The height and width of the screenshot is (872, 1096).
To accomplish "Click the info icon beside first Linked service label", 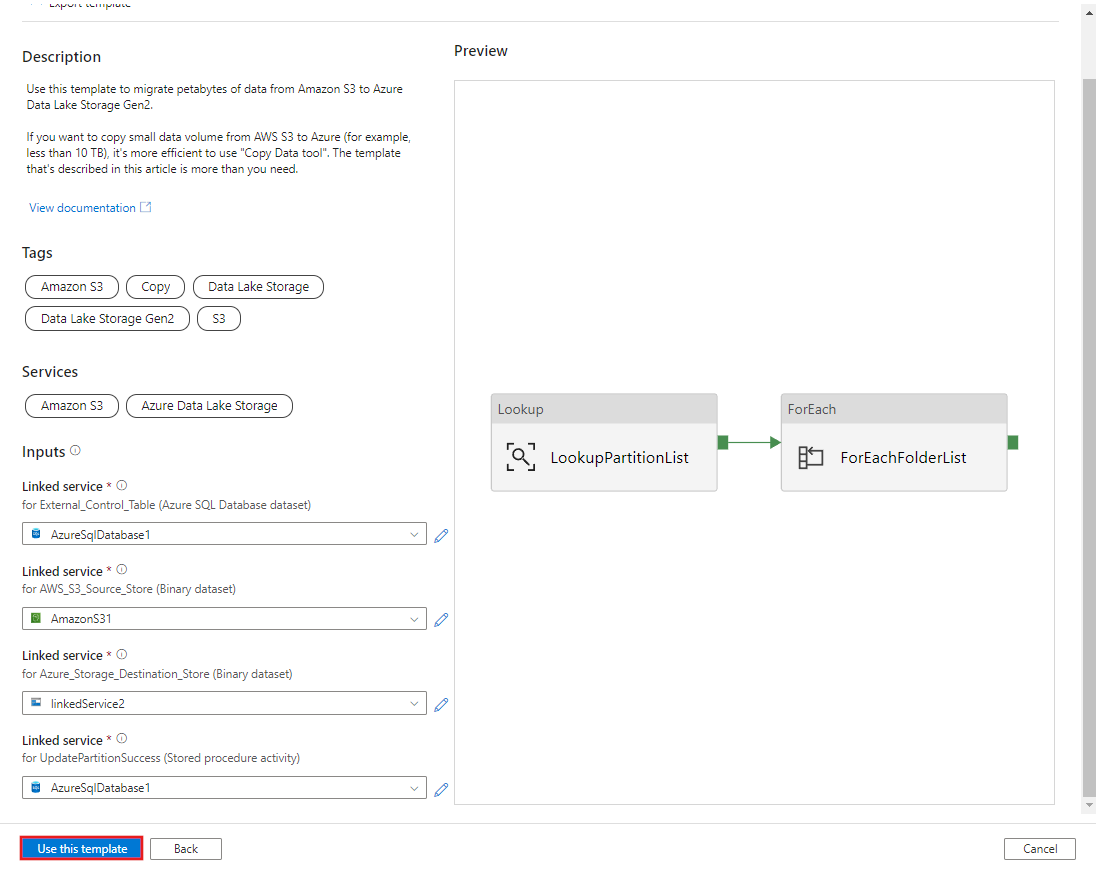I will click(x=121, y=485).
